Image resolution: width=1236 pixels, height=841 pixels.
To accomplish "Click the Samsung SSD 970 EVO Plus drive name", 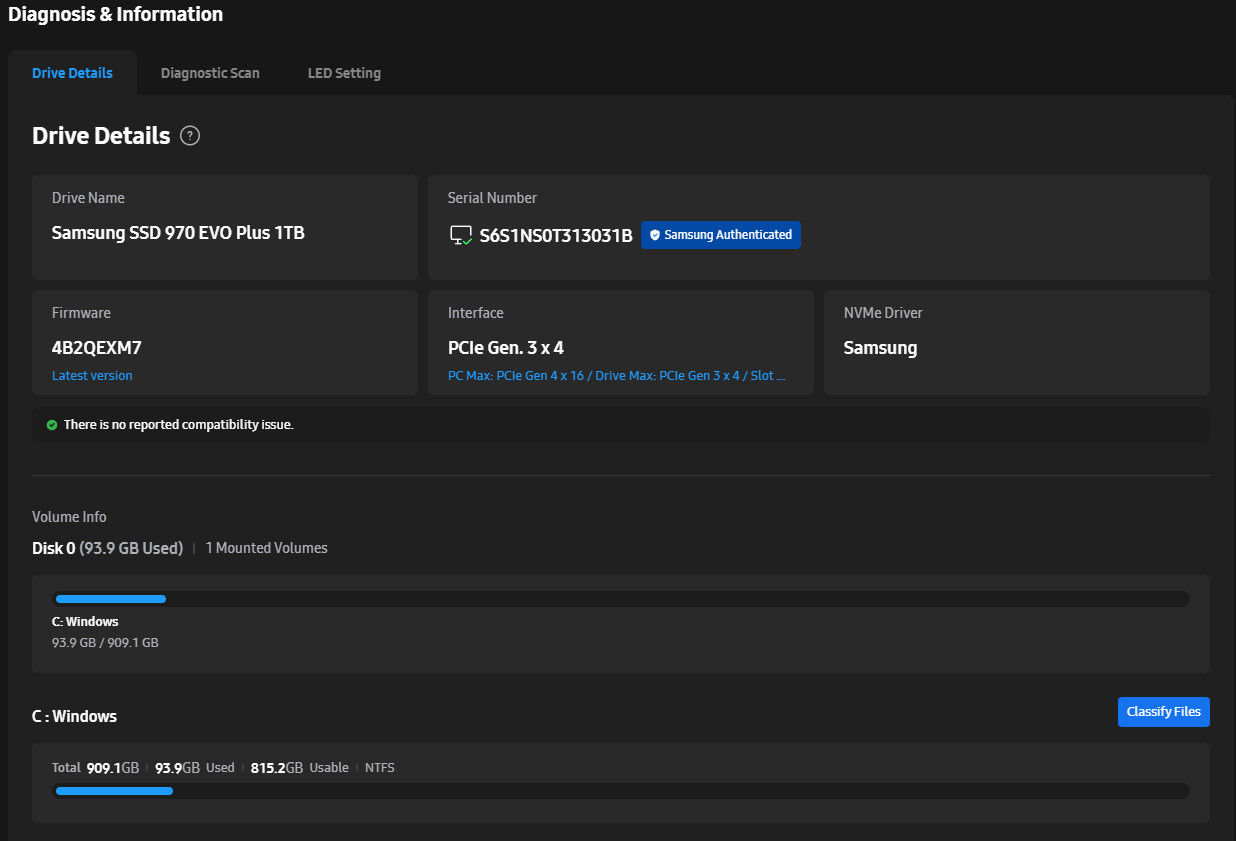I will [x=178, y=233].
